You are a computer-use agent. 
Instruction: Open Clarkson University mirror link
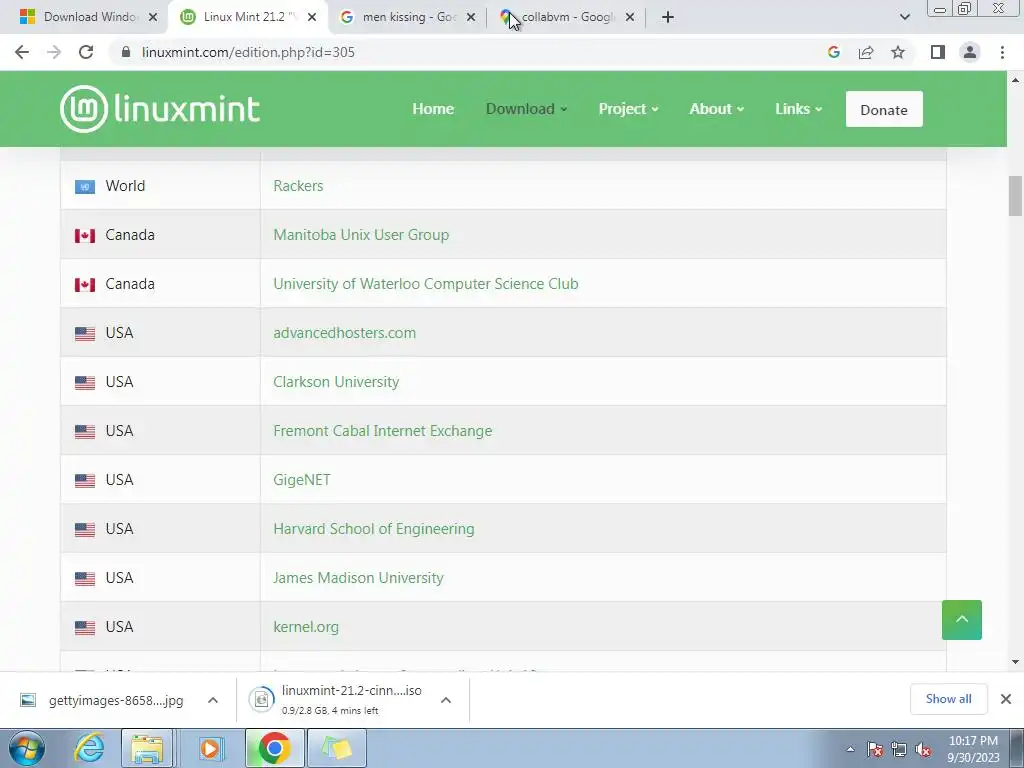[x=336, y=381]
